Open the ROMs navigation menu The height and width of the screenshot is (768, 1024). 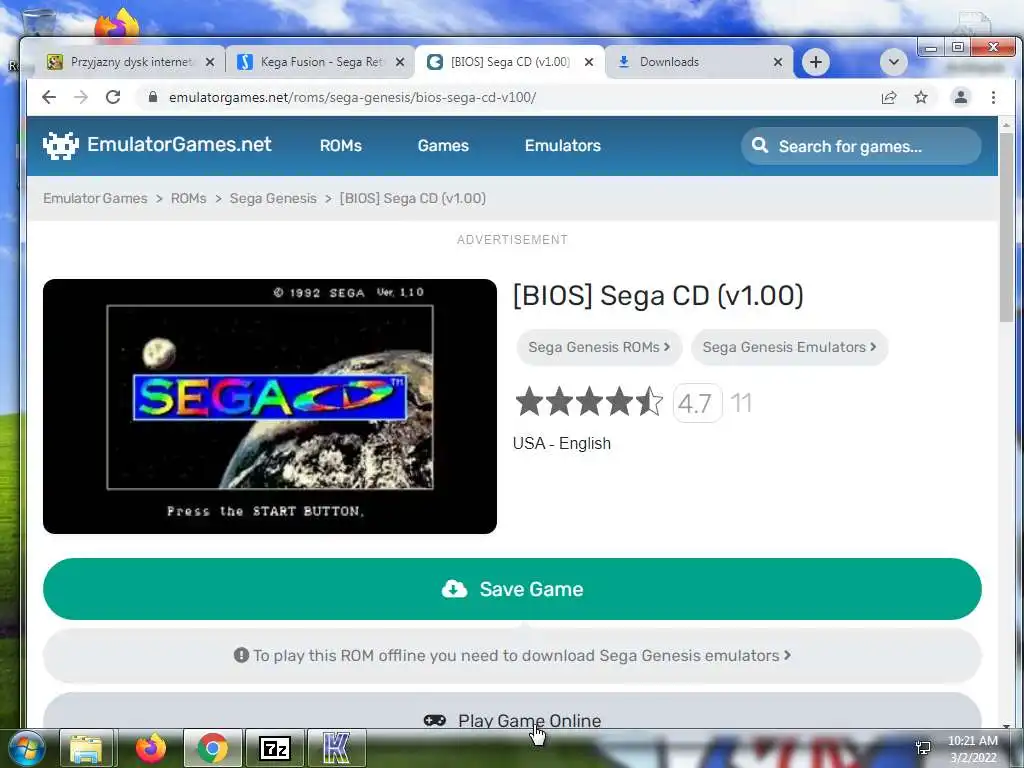coord(341,146)
